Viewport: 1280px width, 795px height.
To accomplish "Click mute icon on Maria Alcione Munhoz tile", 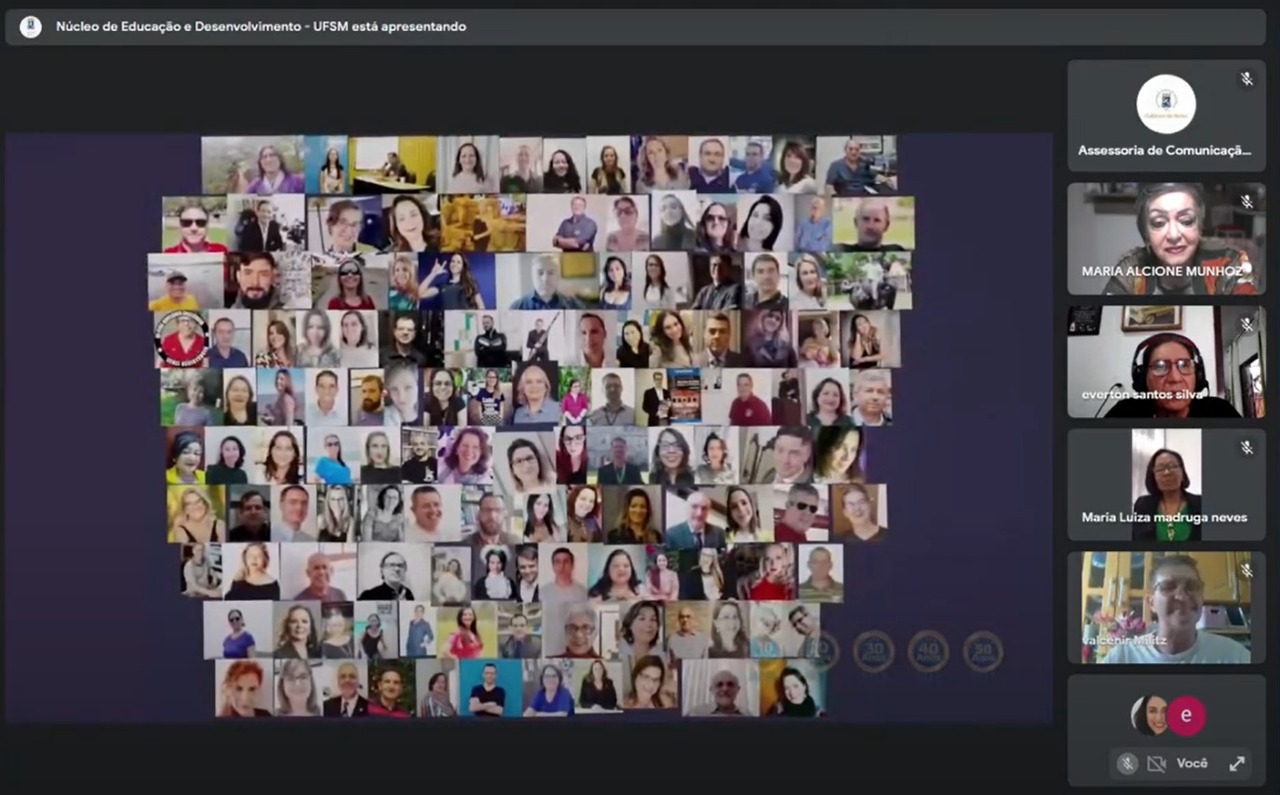I will point(1246,201).
